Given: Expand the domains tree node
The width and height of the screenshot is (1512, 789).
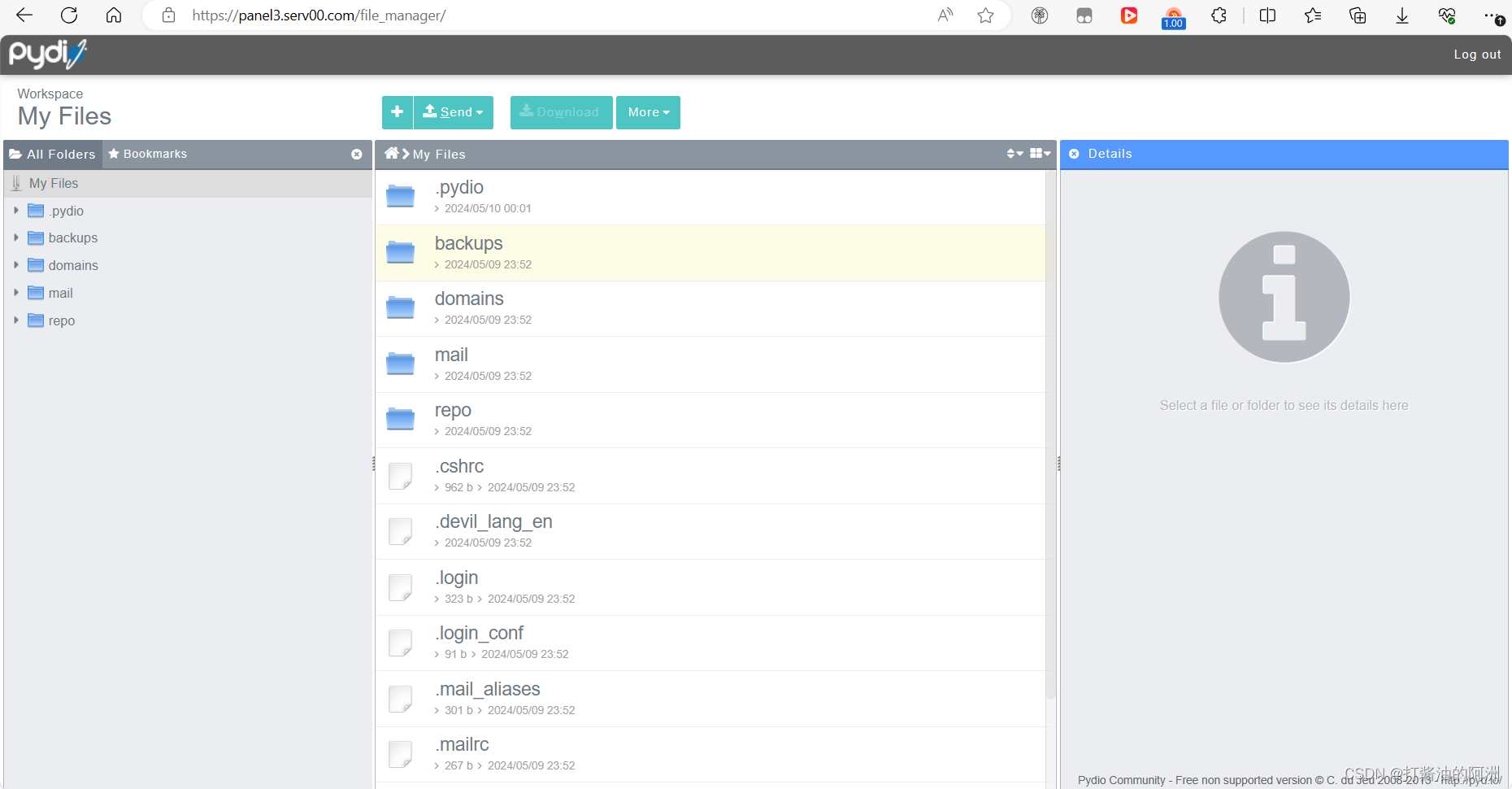Looking at the screenshot, I should coord(16,265).
